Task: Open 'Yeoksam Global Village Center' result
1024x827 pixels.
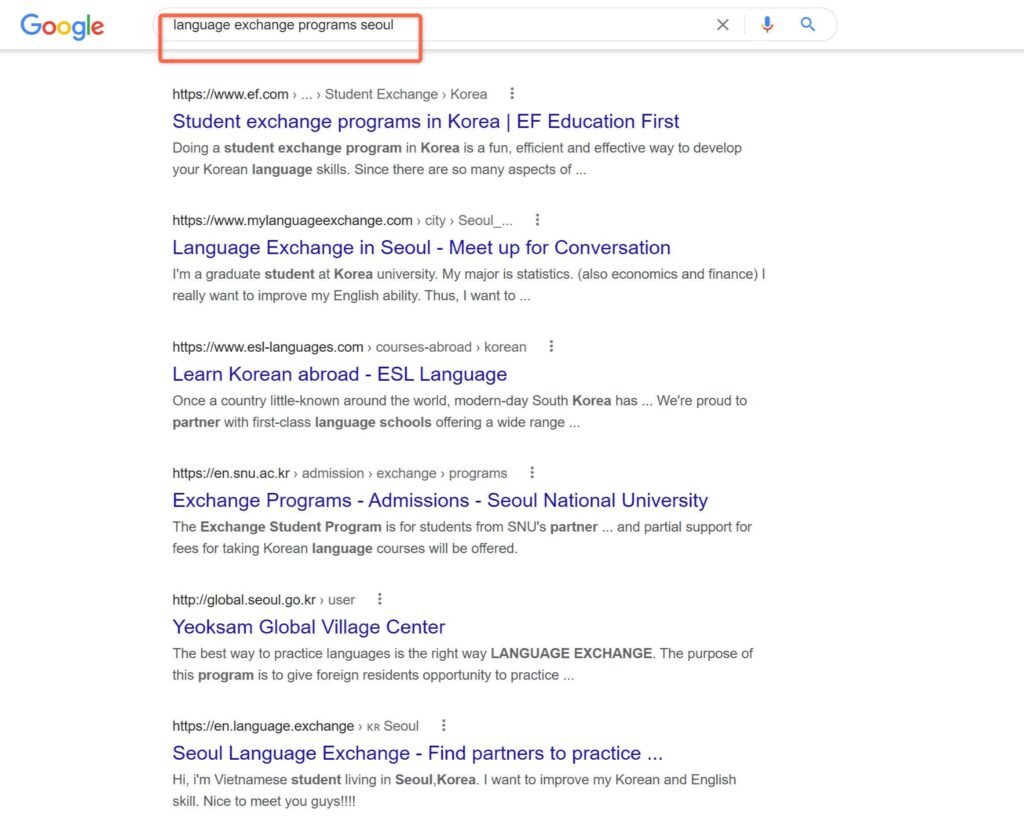Action: coord(308,627)
